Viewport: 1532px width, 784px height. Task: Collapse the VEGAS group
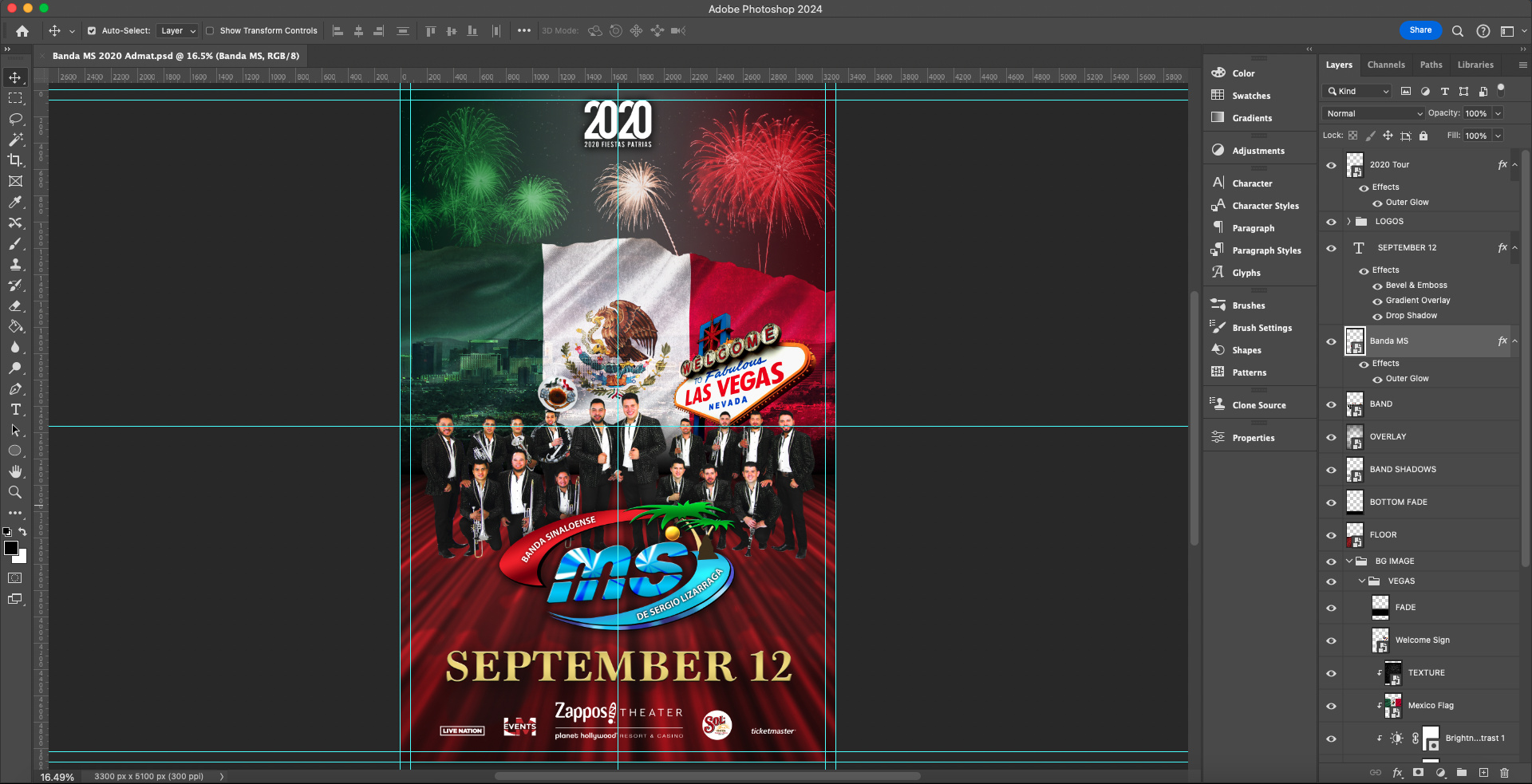(1362, 581)
